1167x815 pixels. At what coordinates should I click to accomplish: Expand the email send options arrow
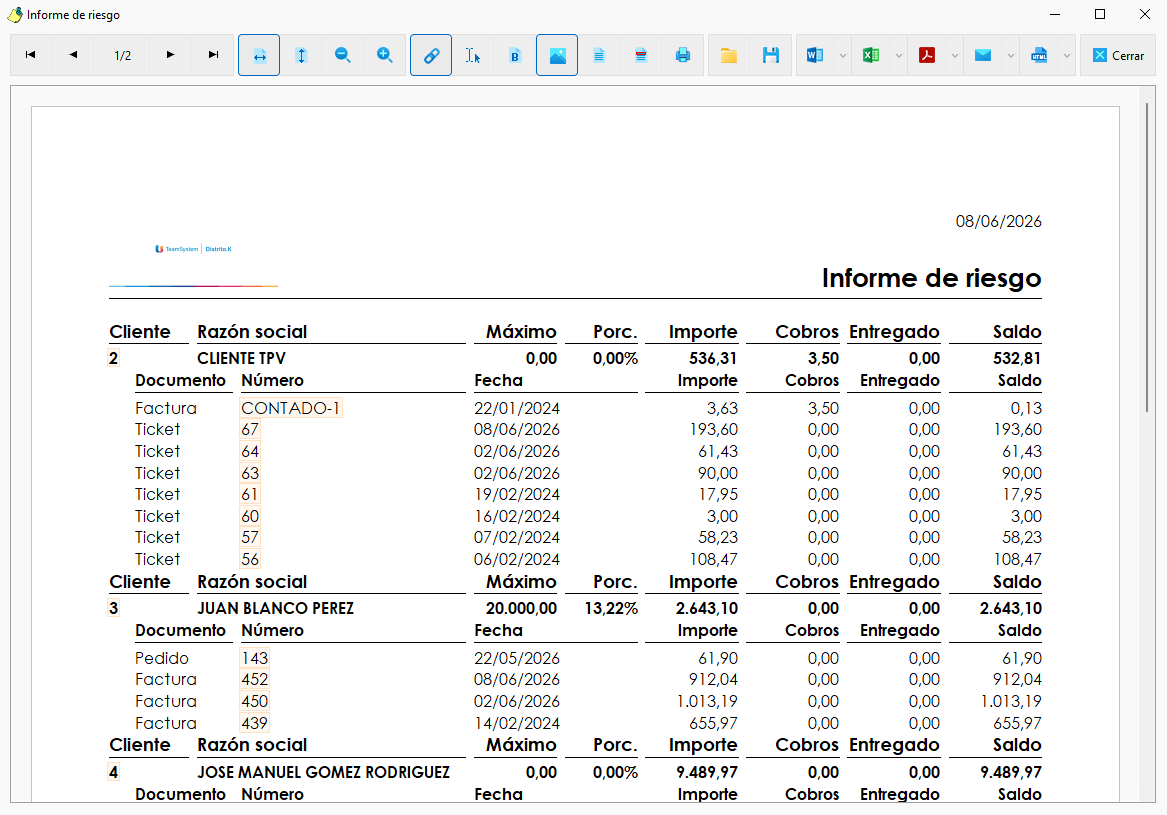tap(1011, 55)
